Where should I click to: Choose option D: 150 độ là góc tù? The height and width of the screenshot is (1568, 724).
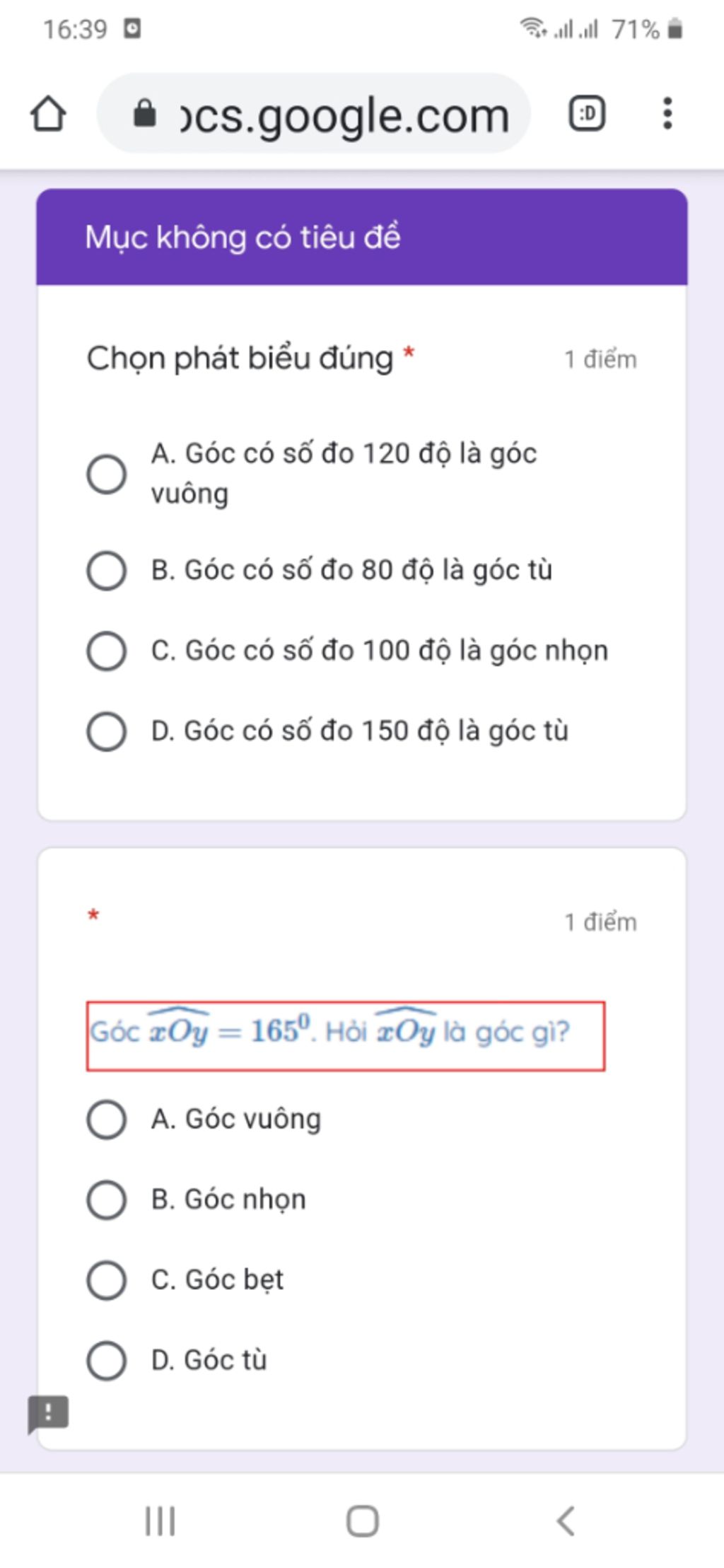[107, 731]
